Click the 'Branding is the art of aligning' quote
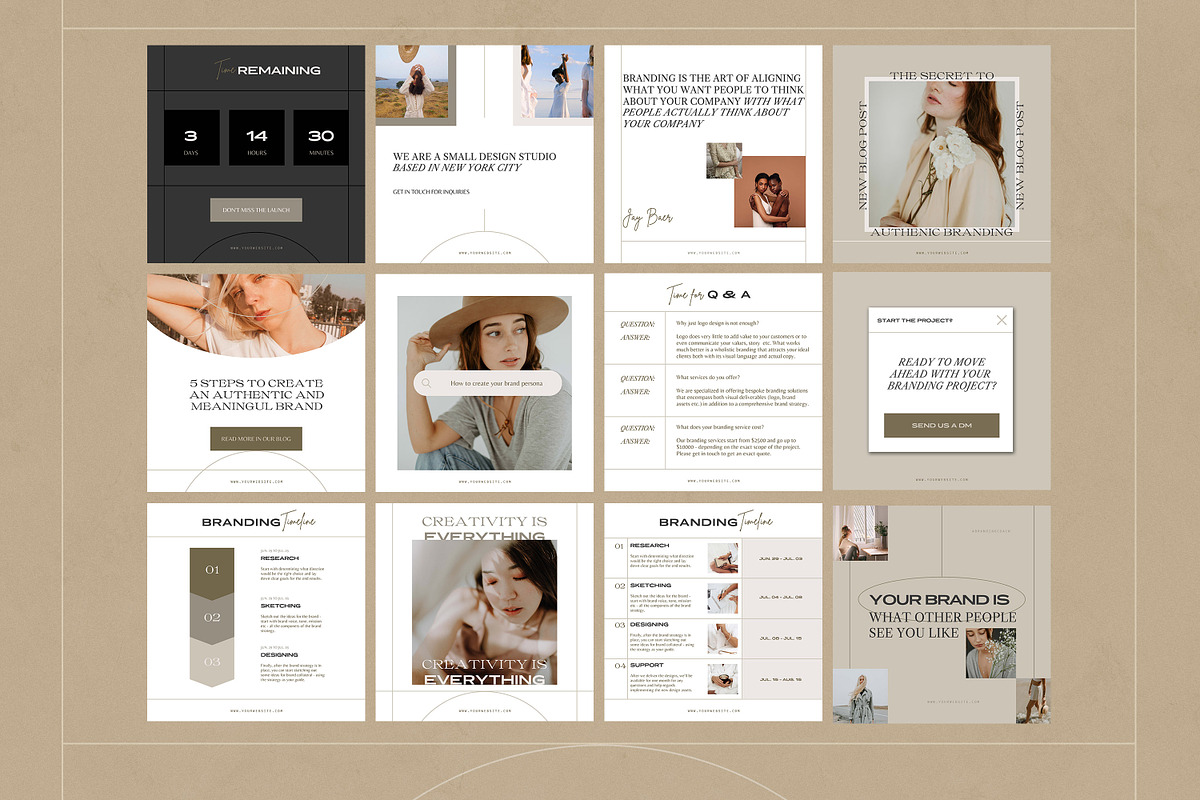This screenshot has height=800, width=1200. pos(713,100)
